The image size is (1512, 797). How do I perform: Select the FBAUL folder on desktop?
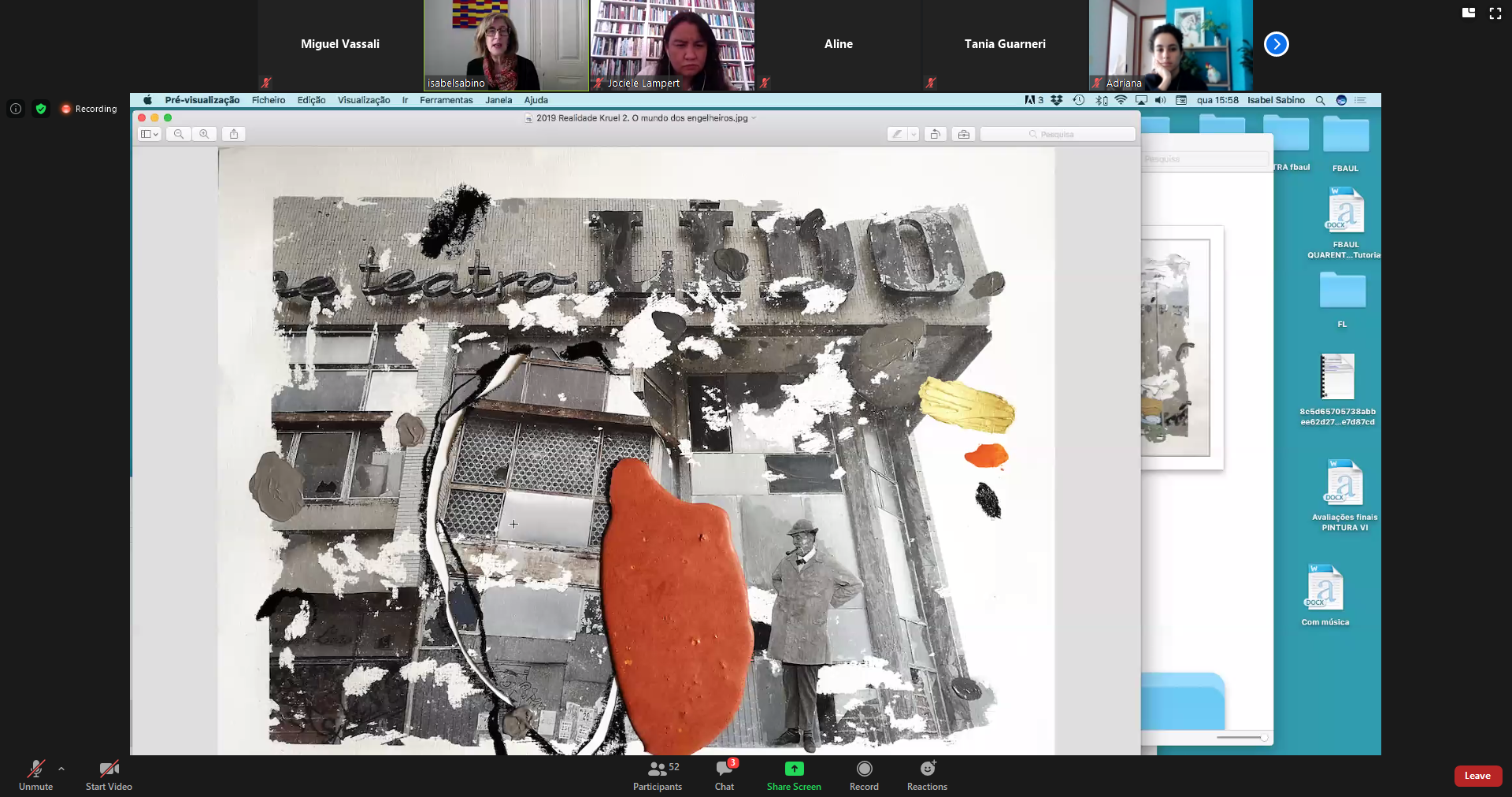[x=1345, y=144]
